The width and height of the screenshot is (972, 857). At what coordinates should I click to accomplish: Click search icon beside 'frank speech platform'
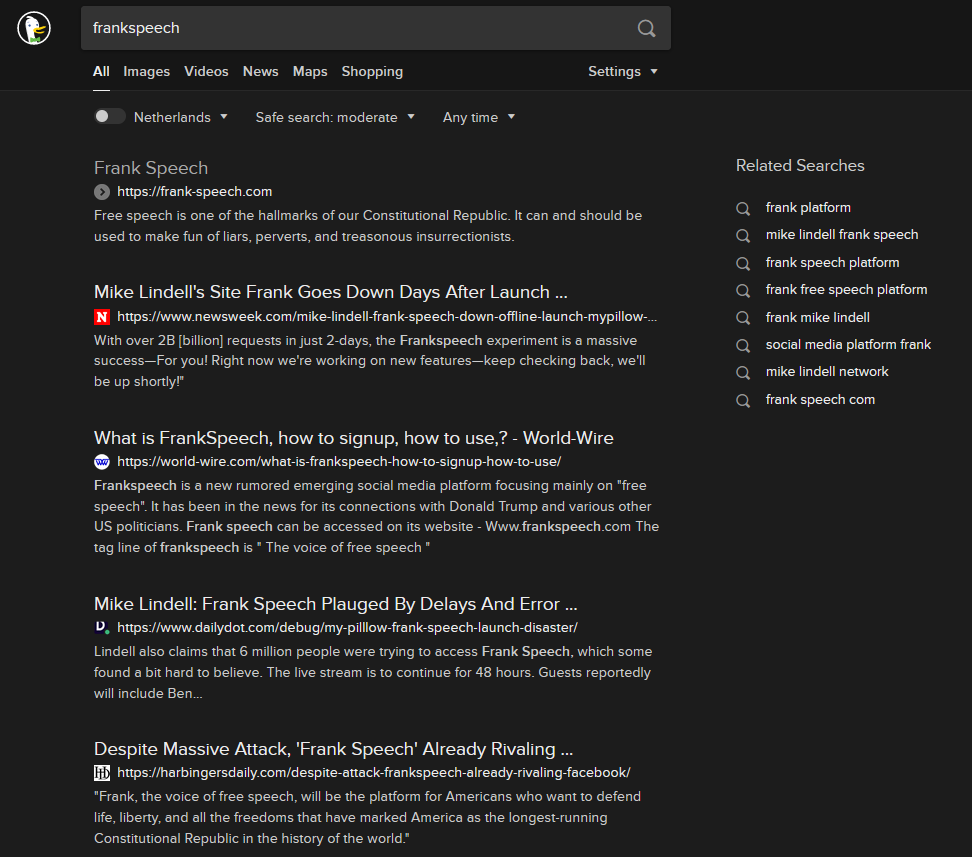tap(743, 264)
